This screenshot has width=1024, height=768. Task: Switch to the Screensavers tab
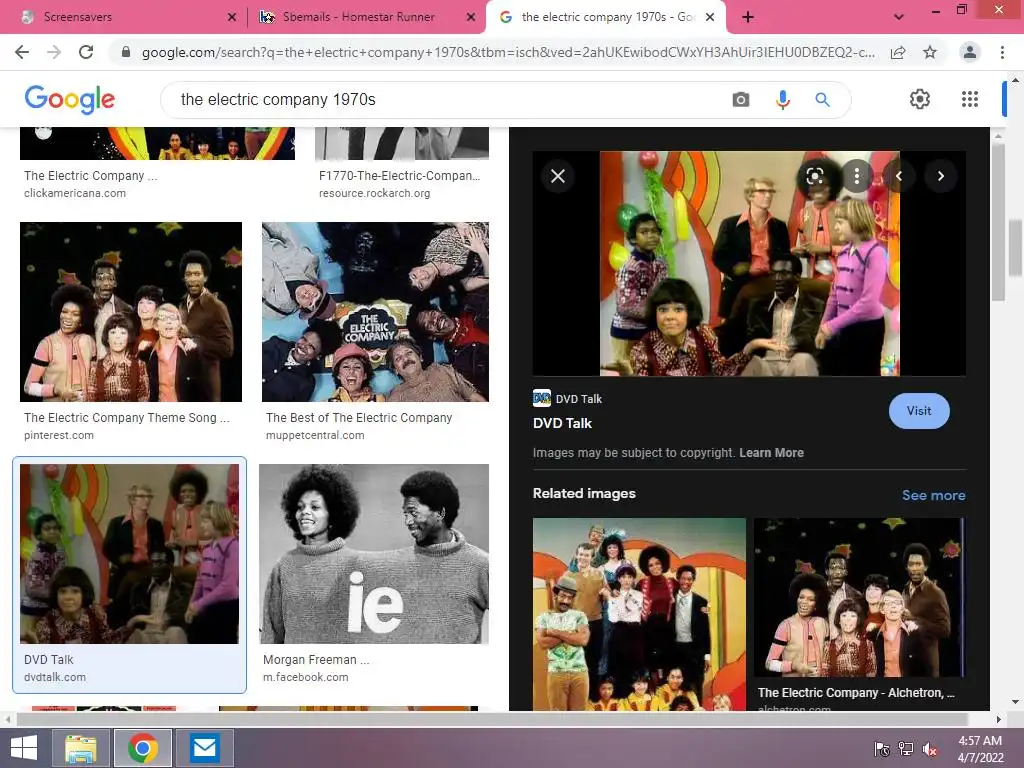tap(124, 17)
